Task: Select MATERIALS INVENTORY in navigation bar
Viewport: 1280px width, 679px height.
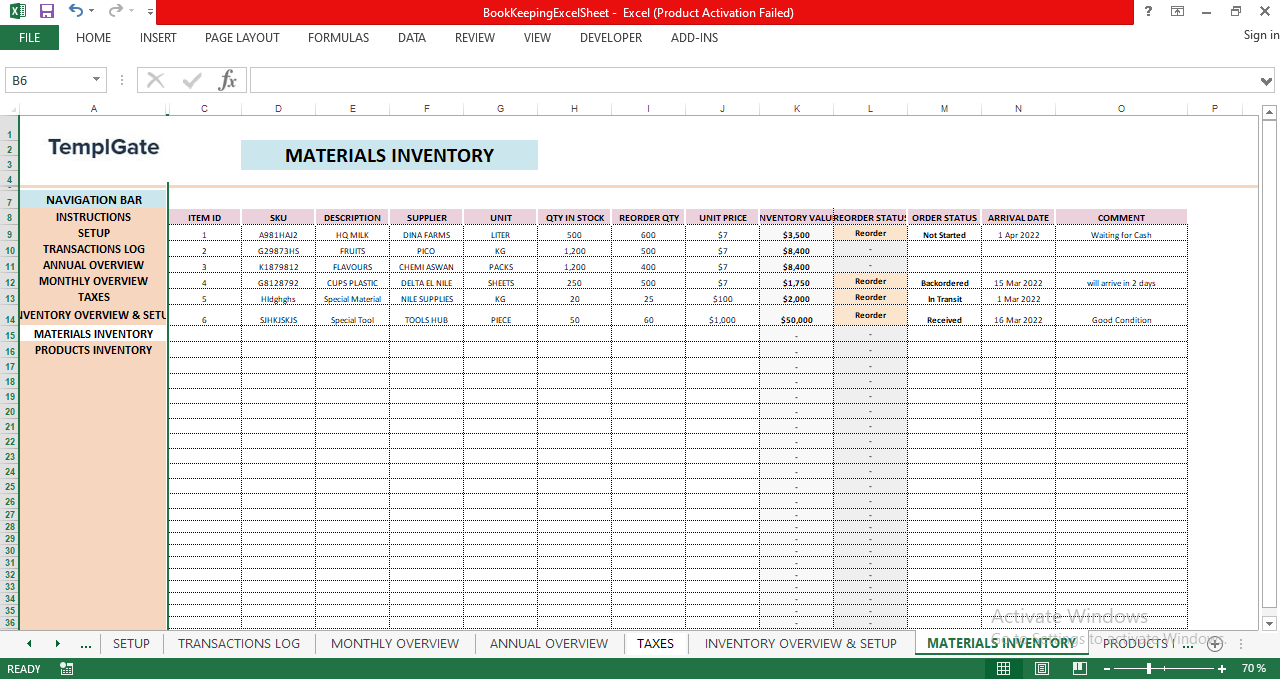Action: (94, 334)
